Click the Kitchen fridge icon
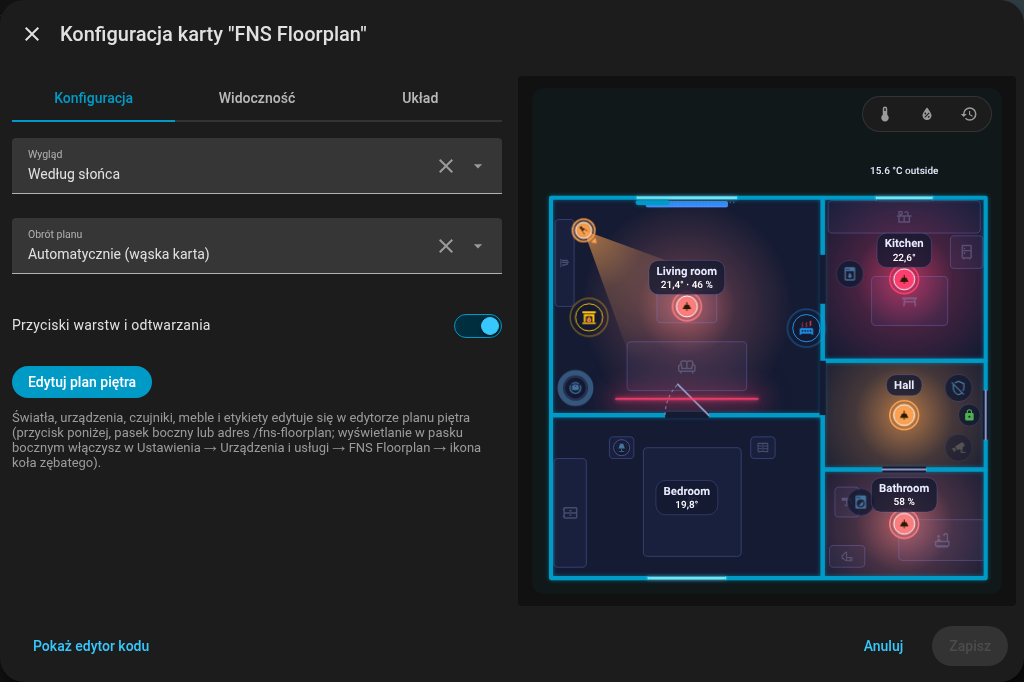1024x682 pixels. (x=967, y=252)
